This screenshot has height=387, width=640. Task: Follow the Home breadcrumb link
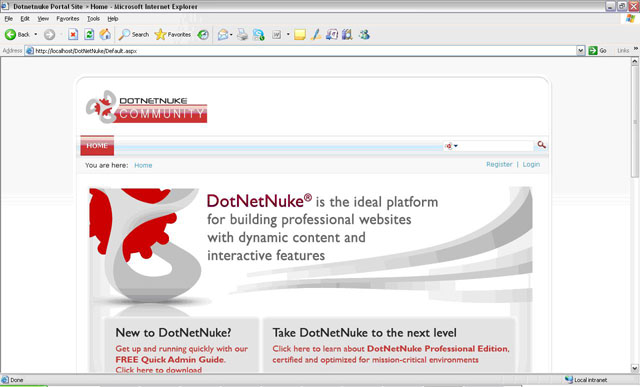tap(143, 165)
